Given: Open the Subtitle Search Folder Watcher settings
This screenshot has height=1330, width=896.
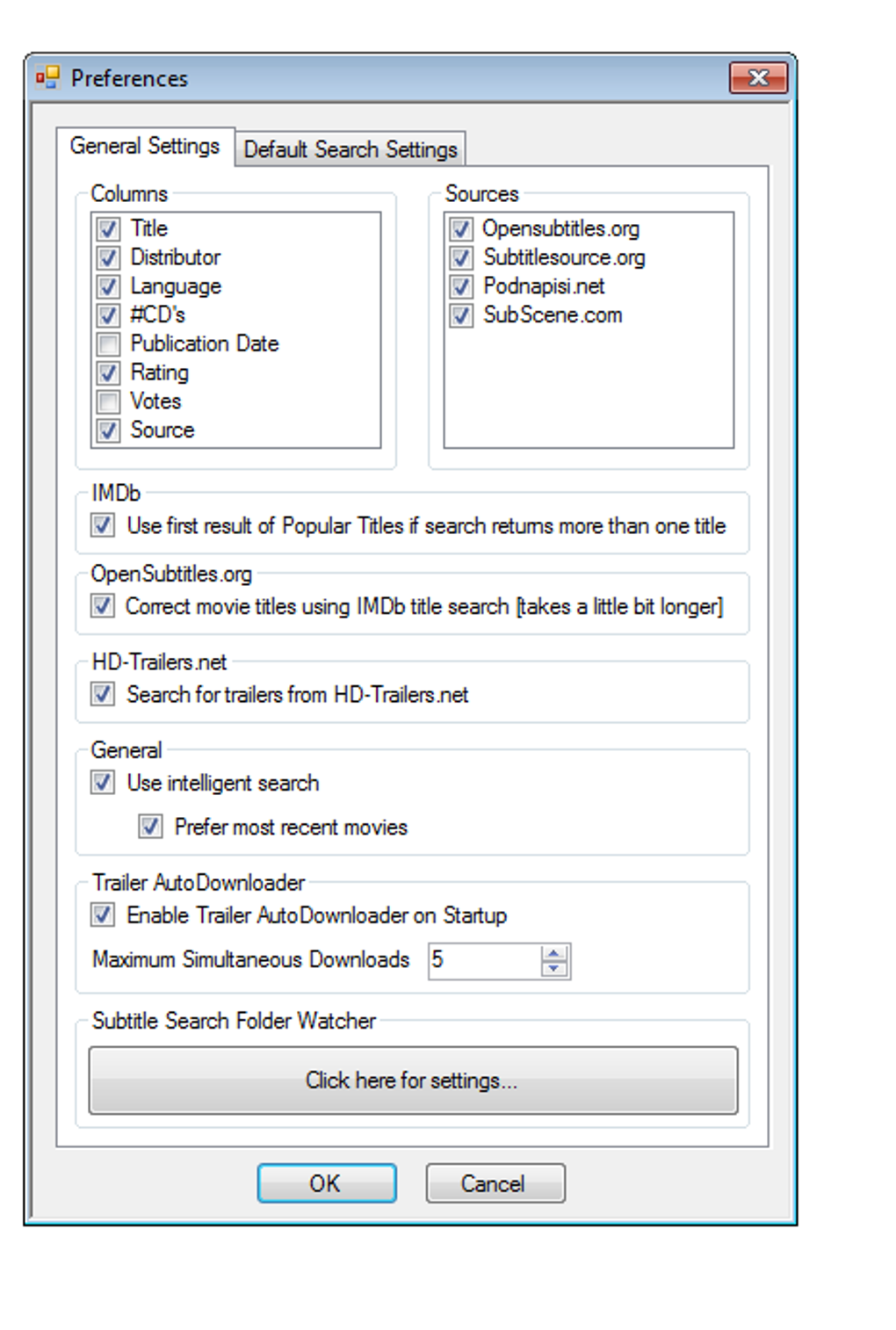Looking at the screenshot, I should point(413,1080).
